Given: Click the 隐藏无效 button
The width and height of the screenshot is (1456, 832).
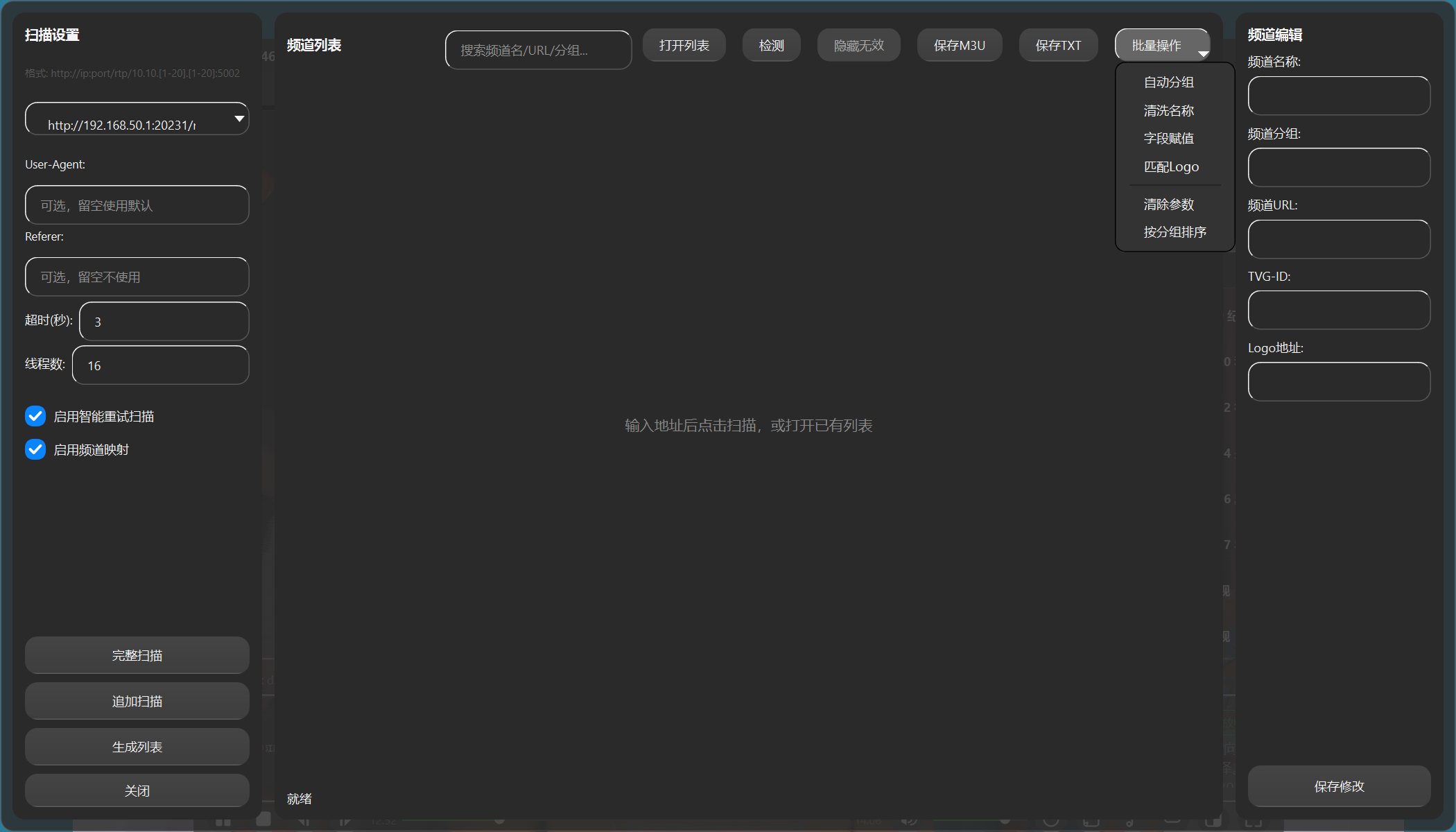Looking at the screenshot, I should tap(859, 46).
